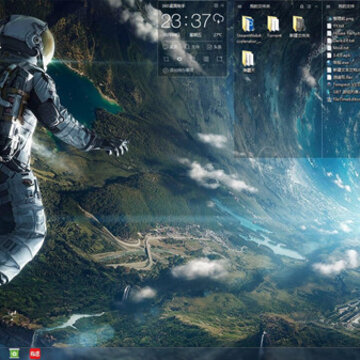This screenshot has height=360, width=360.
Task: Open the folder in the second folder row
Action: 248,58
